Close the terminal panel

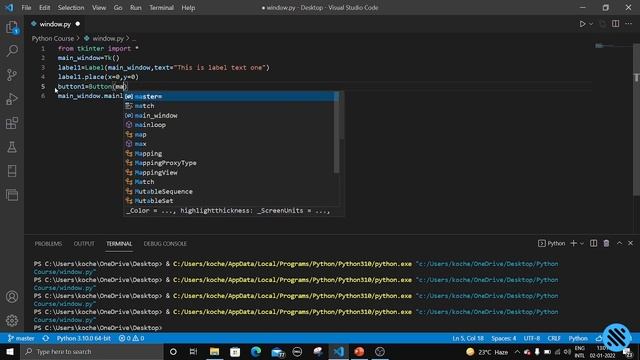tap(631, 243)
